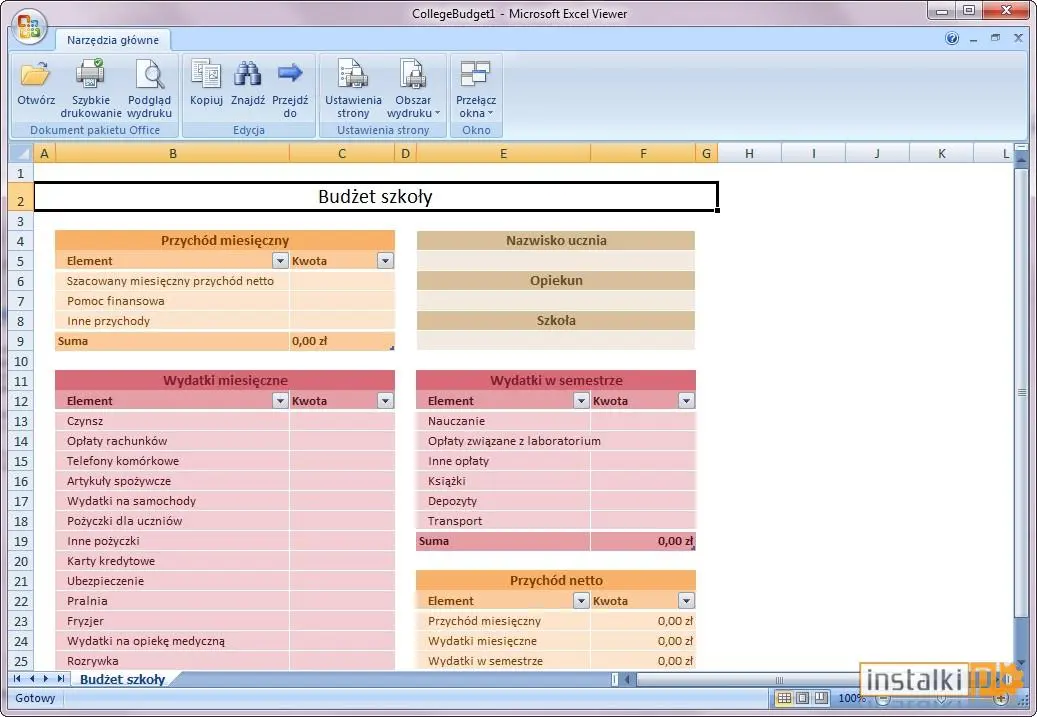
Task: Click the Nauczanie cell
Action: [503, 421]
